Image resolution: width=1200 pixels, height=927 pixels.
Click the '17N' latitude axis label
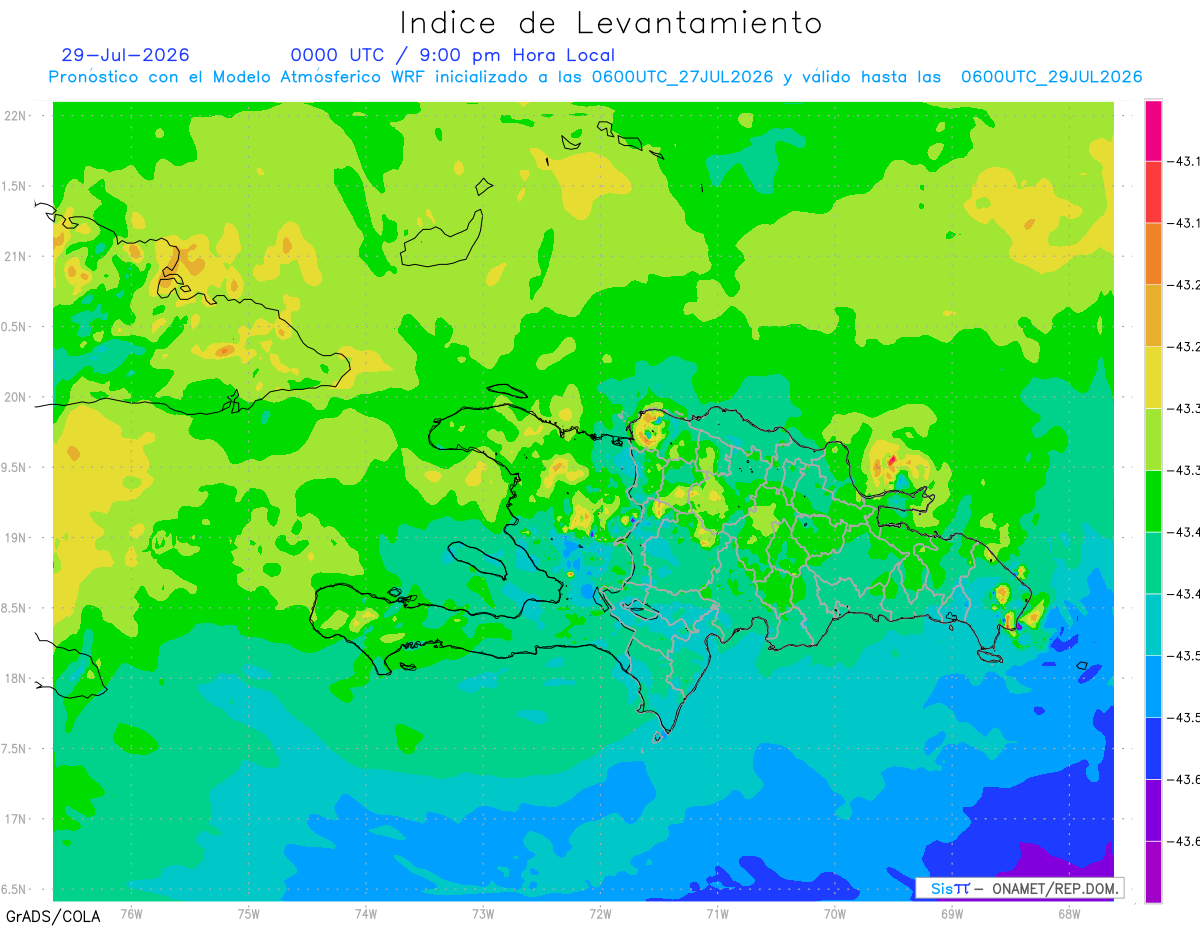pyautogui.click(x=16, y=819)
